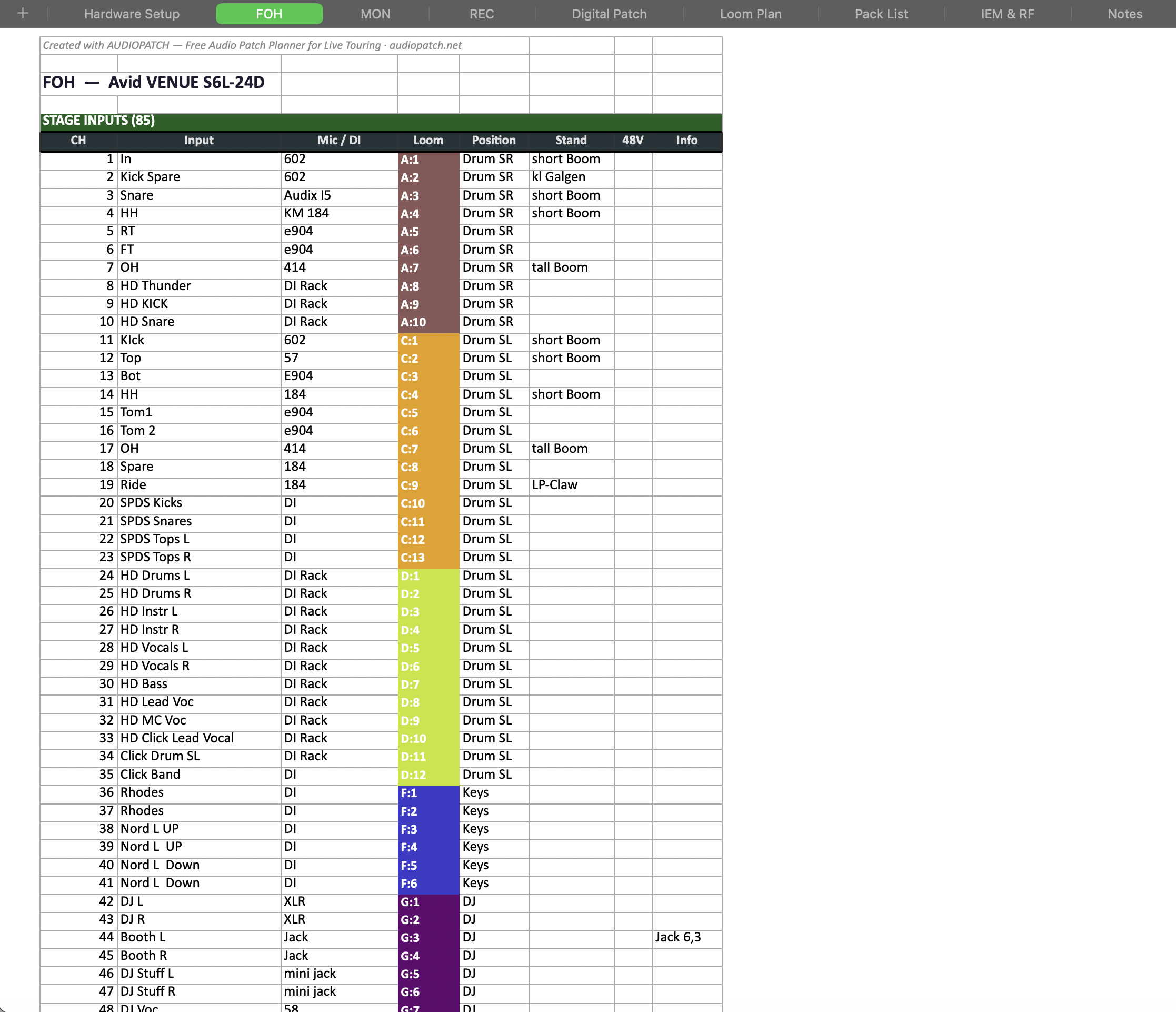Click loom cell A:1
The width and height of the screenshot is (1176, 1012).
(x=428, y=160)
